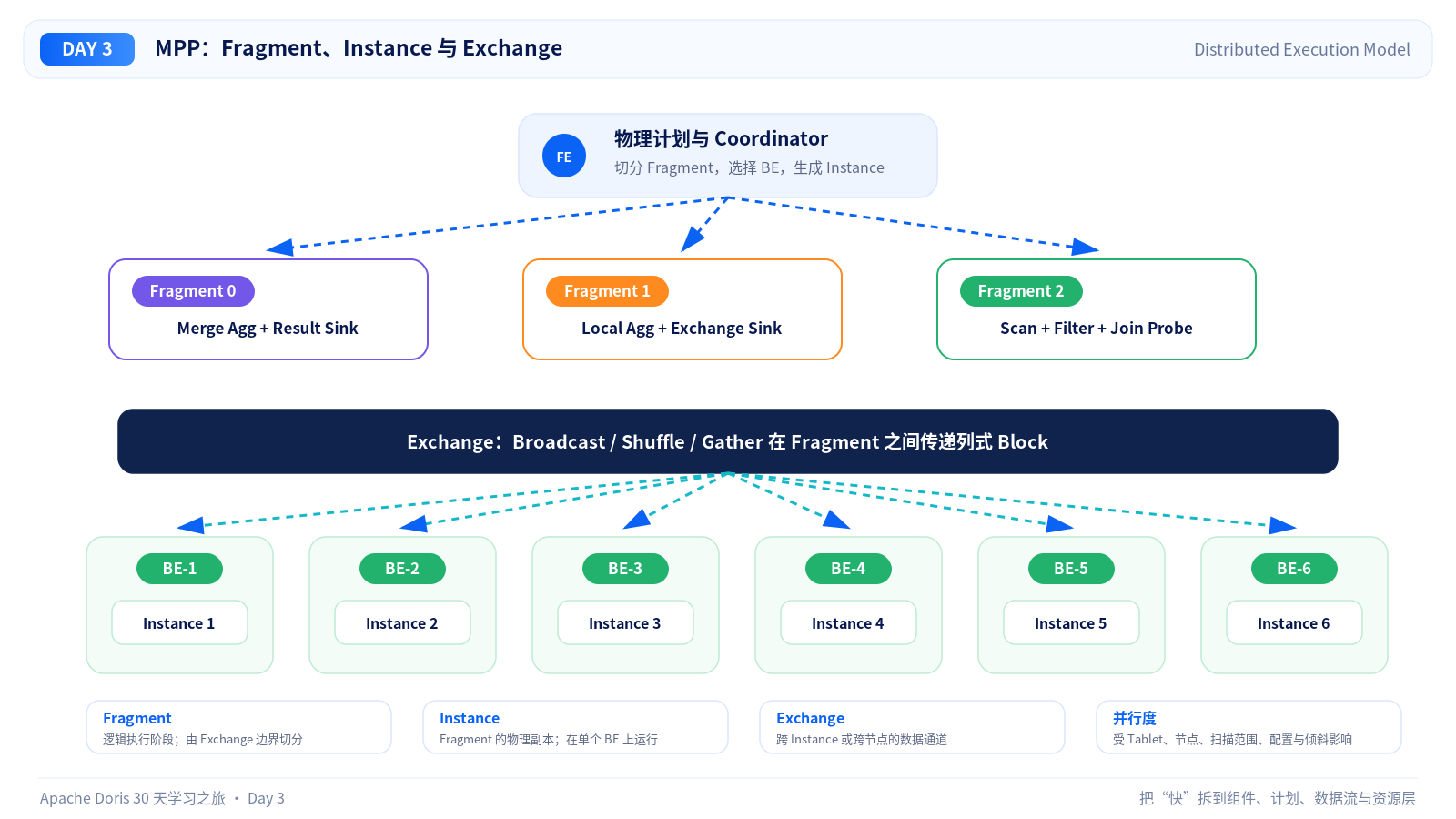Click 'Apache Doris 30 天学习之旅 · Day 3' footer
The image size is (1456, 819).
coord(162,798)
